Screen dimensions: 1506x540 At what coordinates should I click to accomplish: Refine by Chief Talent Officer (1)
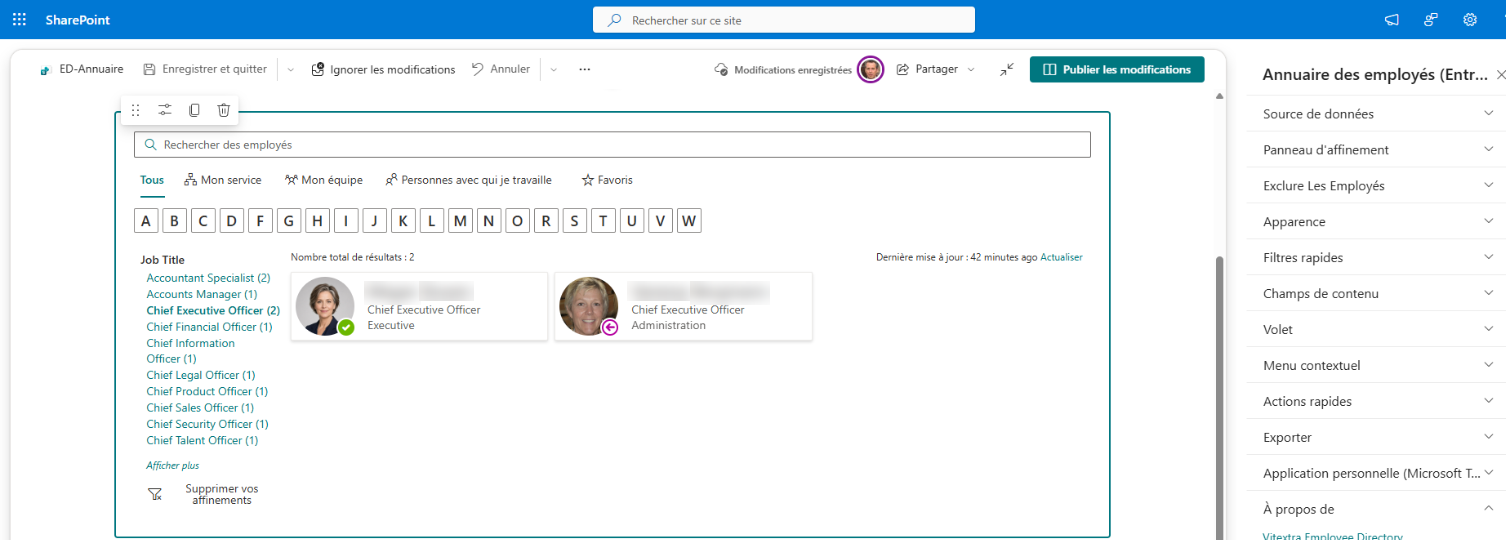tap(202, 440)
